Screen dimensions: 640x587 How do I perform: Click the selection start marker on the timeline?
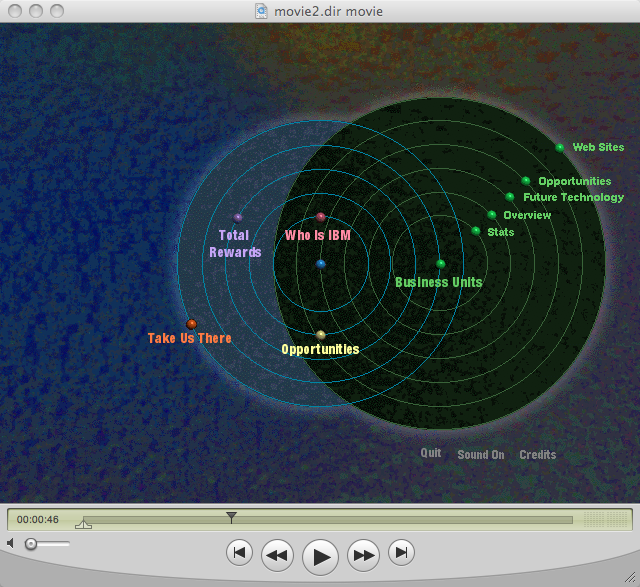(x=83, y=523)
